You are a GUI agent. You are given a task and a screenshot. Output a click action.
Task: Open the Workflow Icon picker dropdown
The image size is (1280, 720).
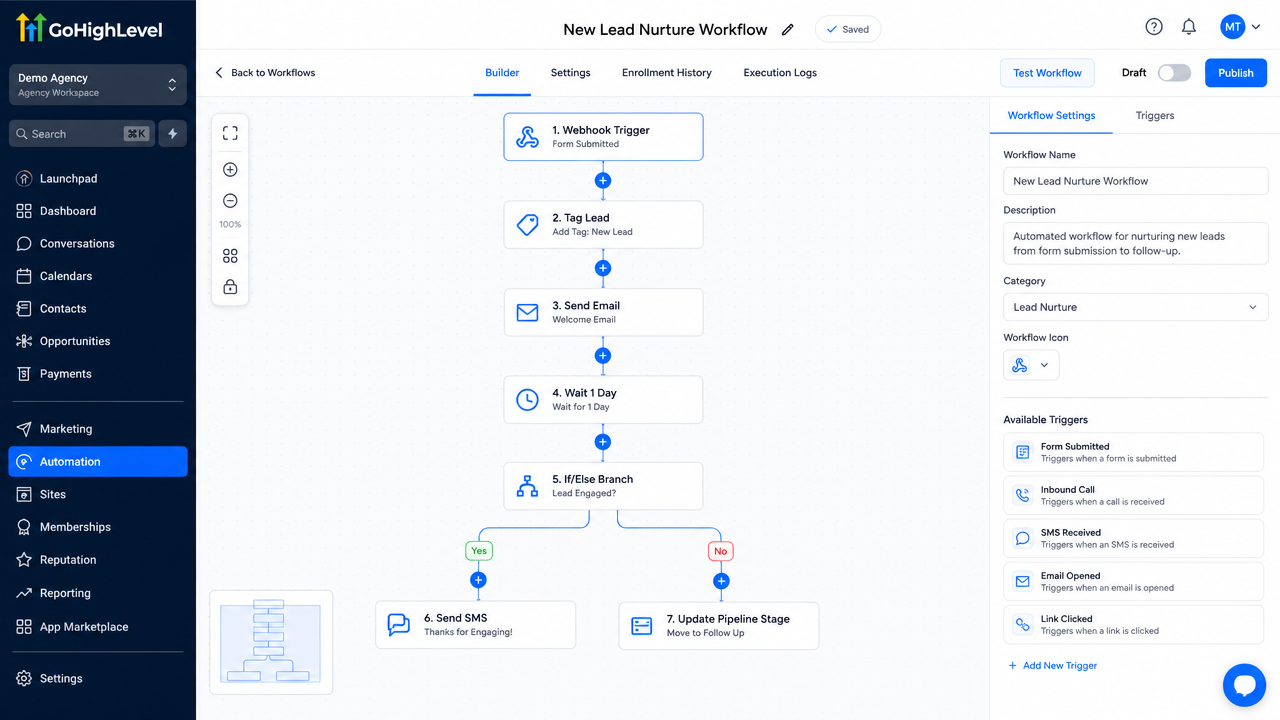(1031, 365)
